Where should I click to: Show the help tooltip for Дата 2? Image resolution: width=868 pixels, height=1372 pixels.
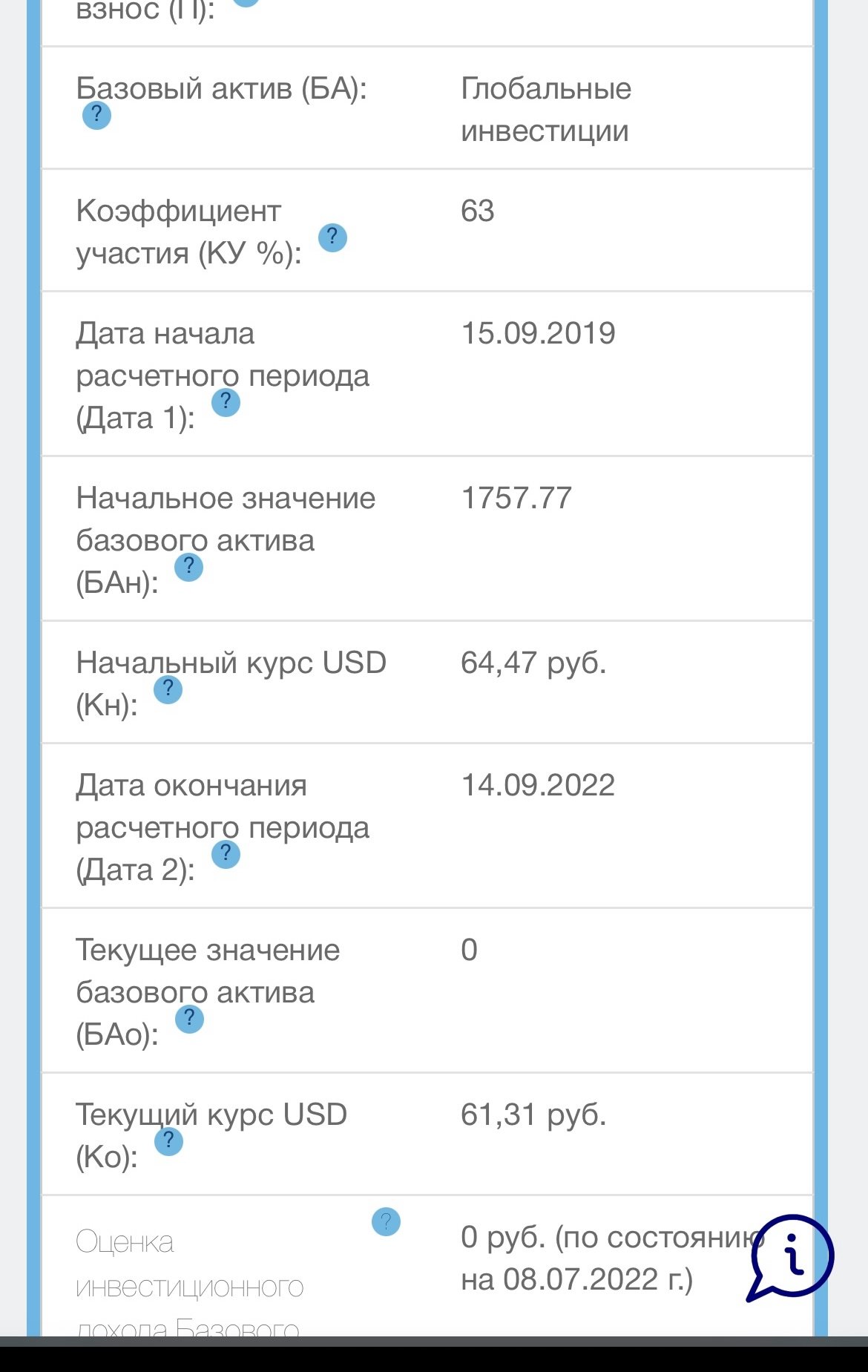pyautogui.click(x=226, y=854)
